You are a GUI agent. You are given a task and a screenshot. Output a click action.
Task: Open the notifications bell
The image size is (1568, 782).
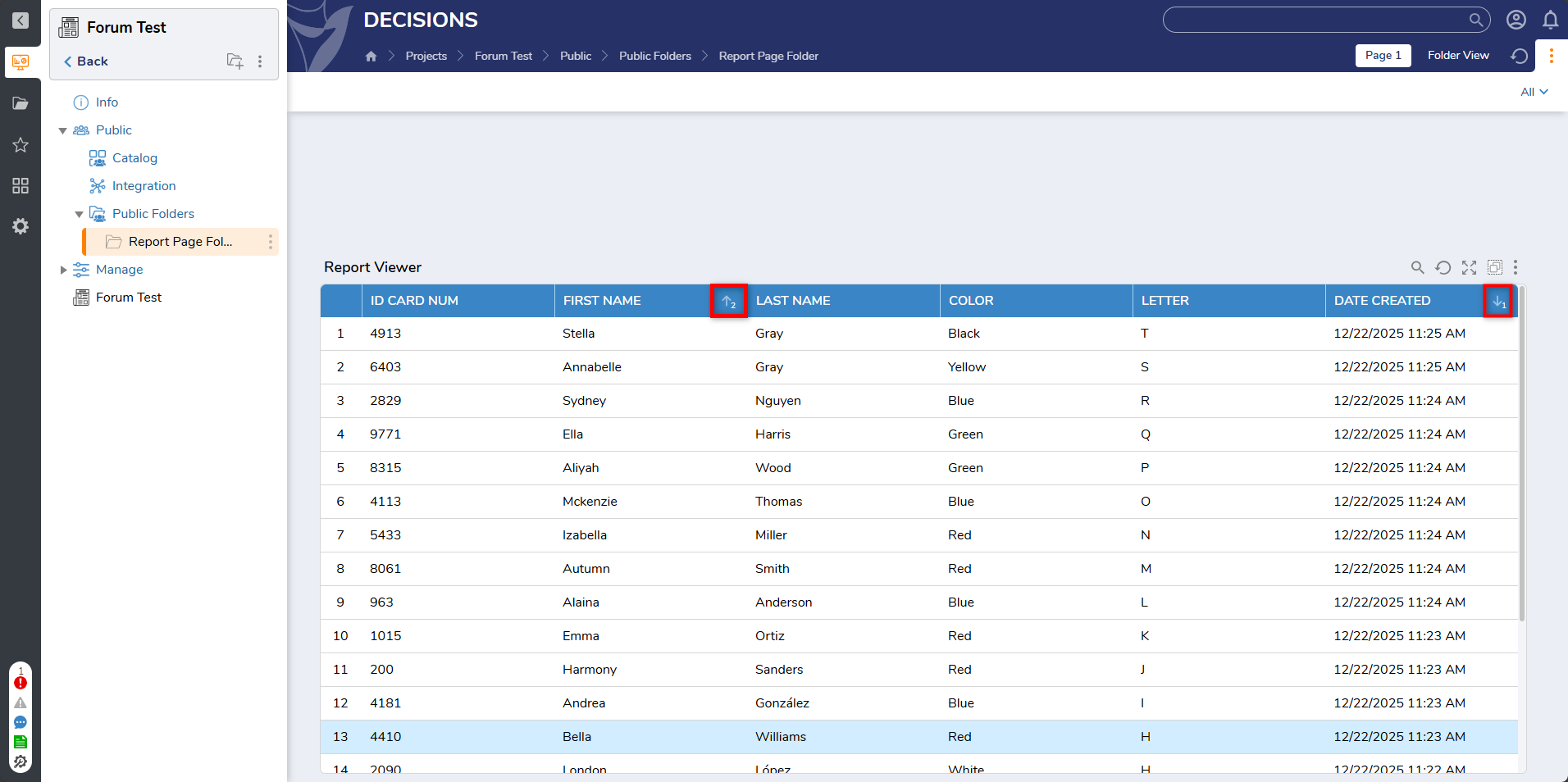point(1550,20)
